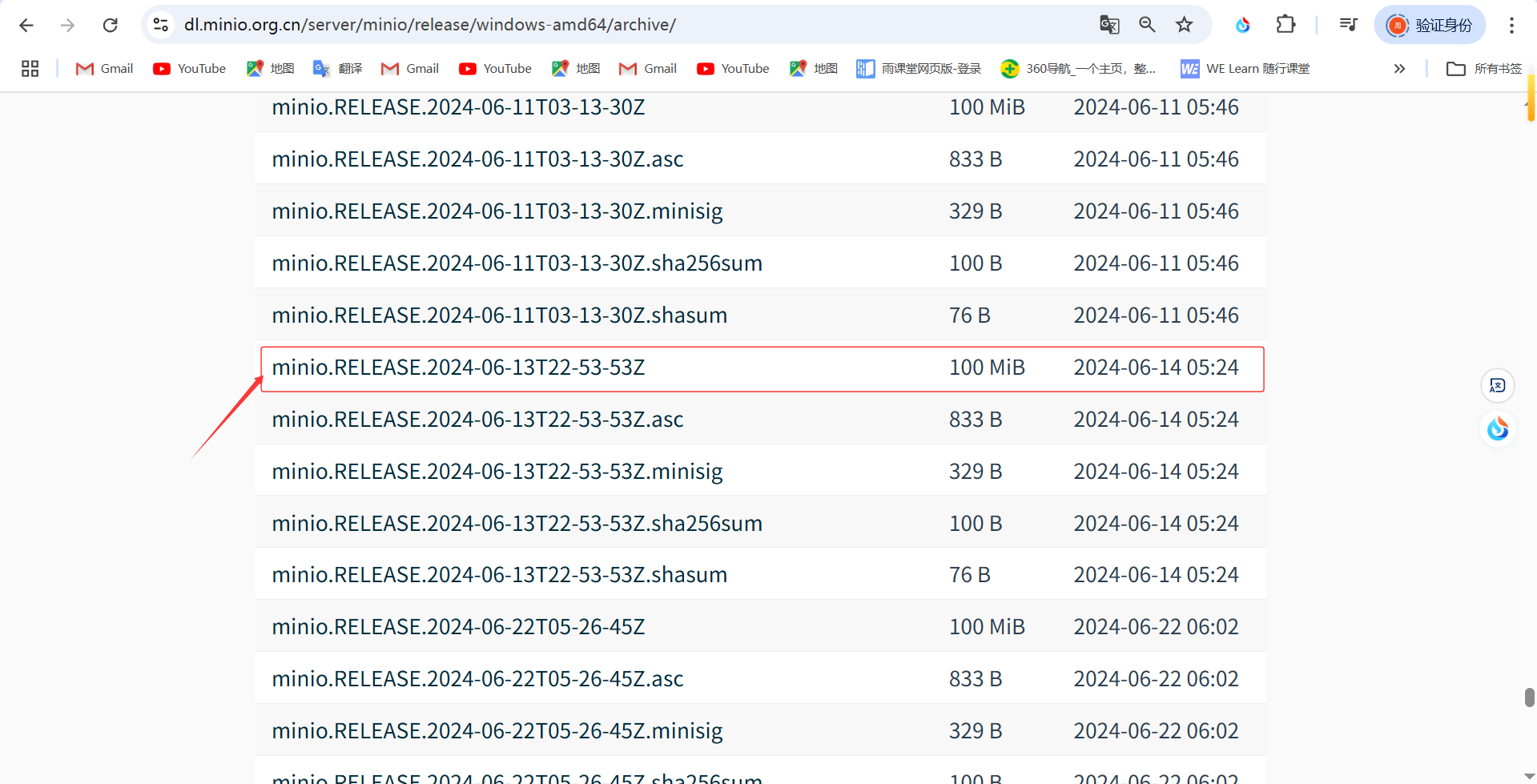
Task: Open the zoom magnifier icon
Action: [x=1147, y=25]
